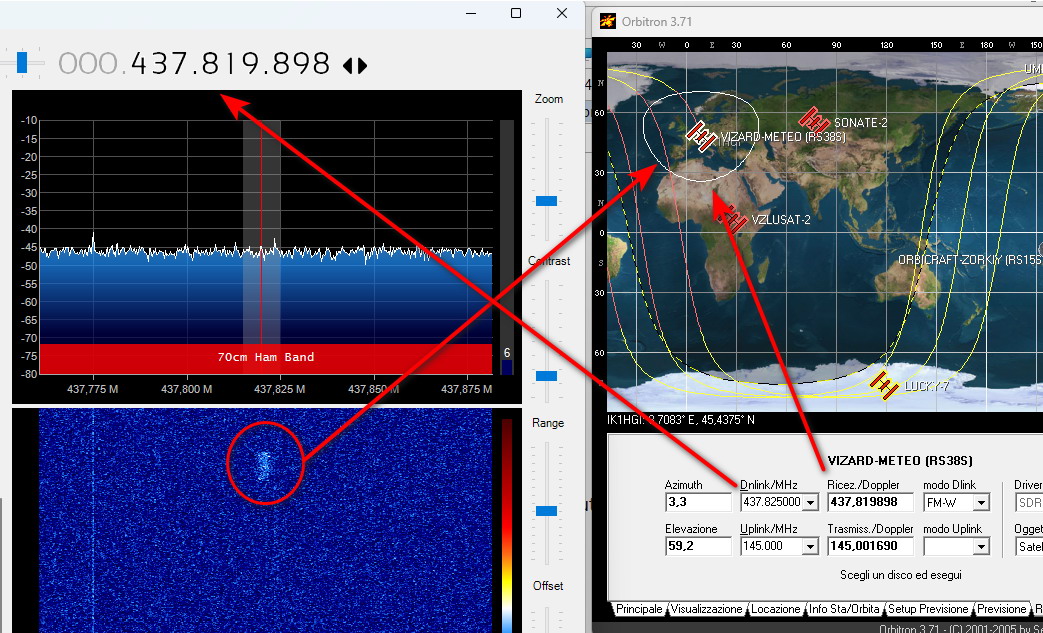The width and height of the screenshot is (1043, 633).
Task: Switch to the Previsione tab
Action: tap(1001, 609)
